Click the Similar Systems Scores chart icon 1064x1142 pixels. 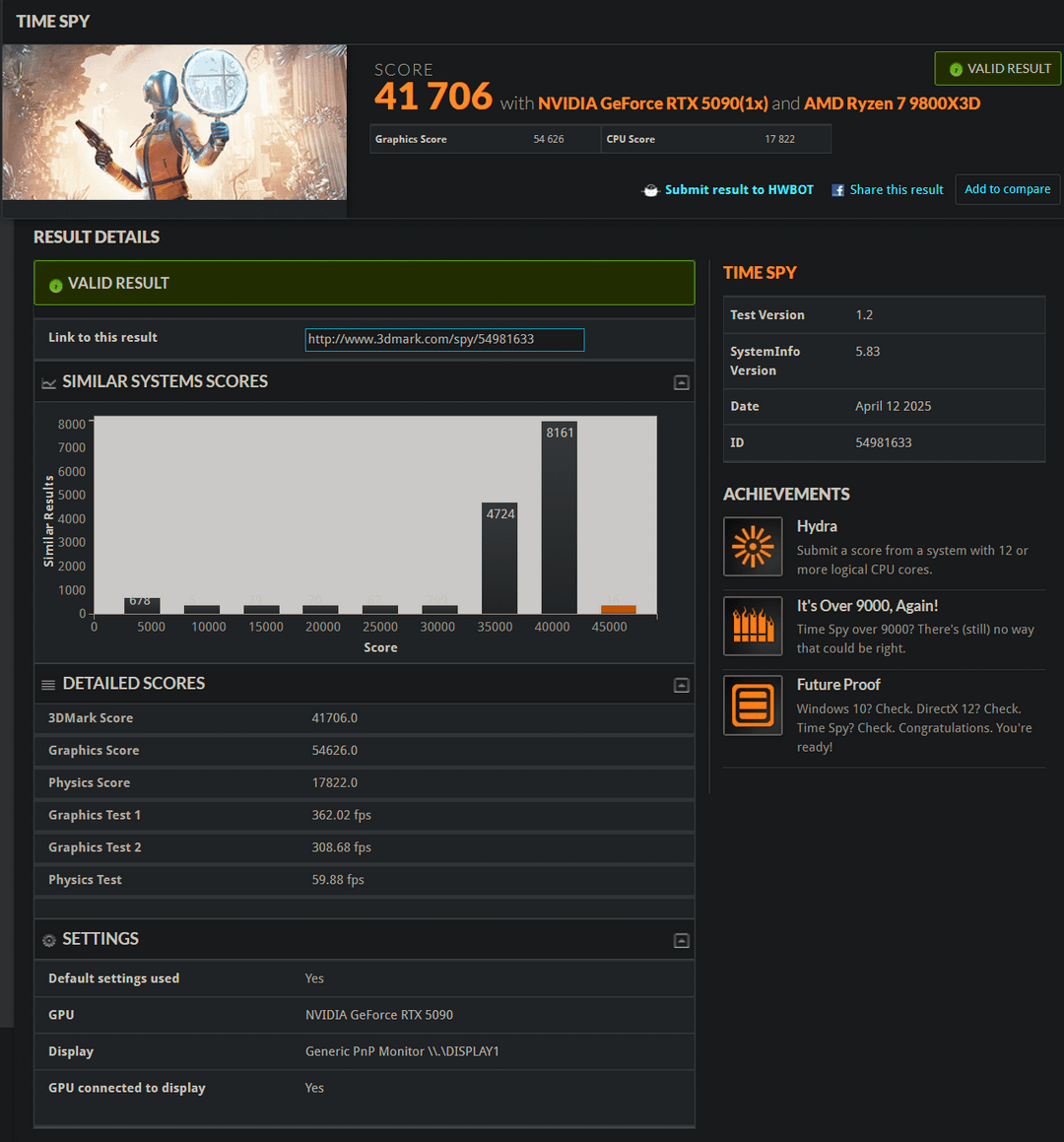point(49,382)
